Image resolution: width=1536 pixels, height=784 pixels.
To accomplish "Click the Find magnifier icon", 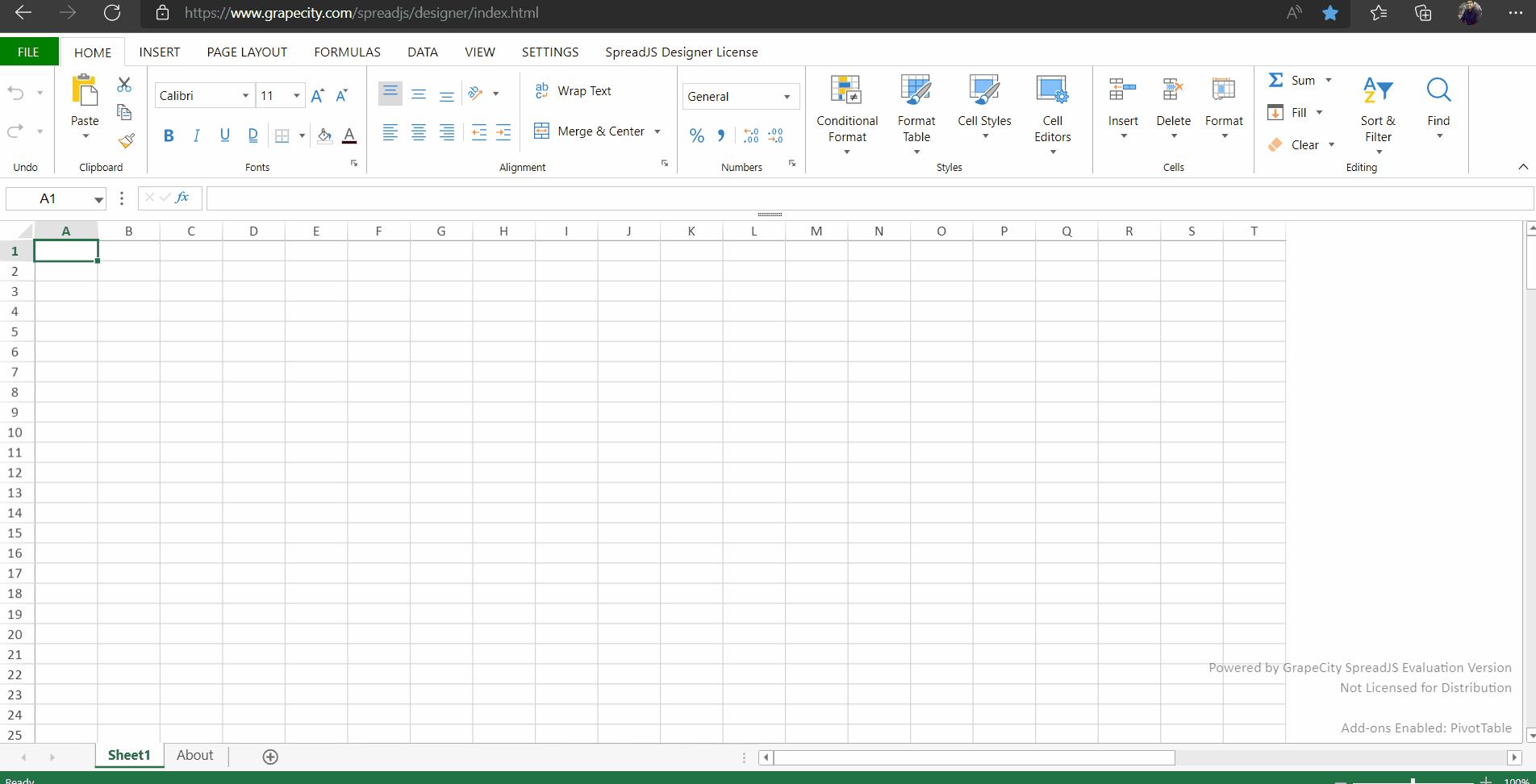I will (1438, 90).
